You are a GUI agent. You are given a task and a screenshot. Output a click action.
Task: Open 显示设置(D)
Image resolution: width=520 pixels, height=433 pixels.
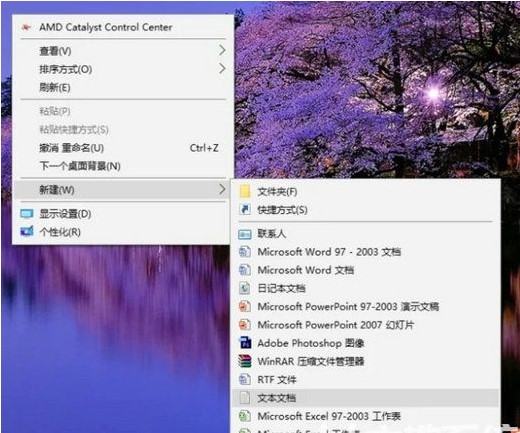tap(123, 214)
